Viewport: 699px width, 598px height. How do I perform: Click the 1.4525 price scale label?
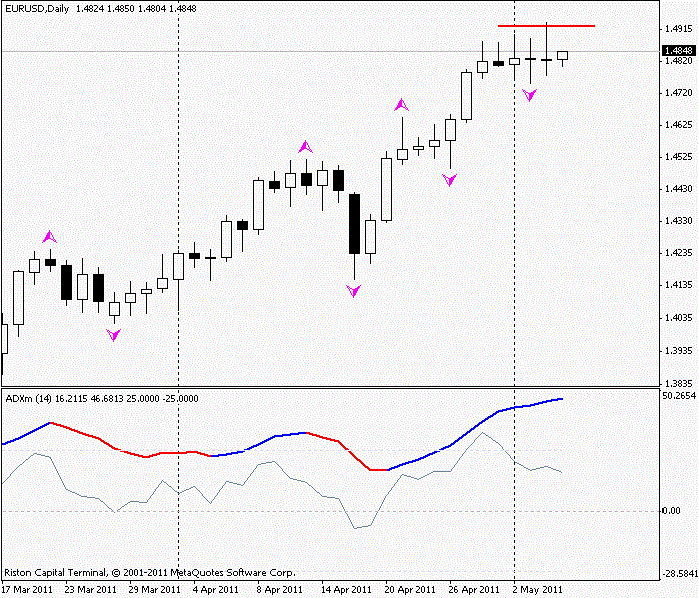coord(678,157)
